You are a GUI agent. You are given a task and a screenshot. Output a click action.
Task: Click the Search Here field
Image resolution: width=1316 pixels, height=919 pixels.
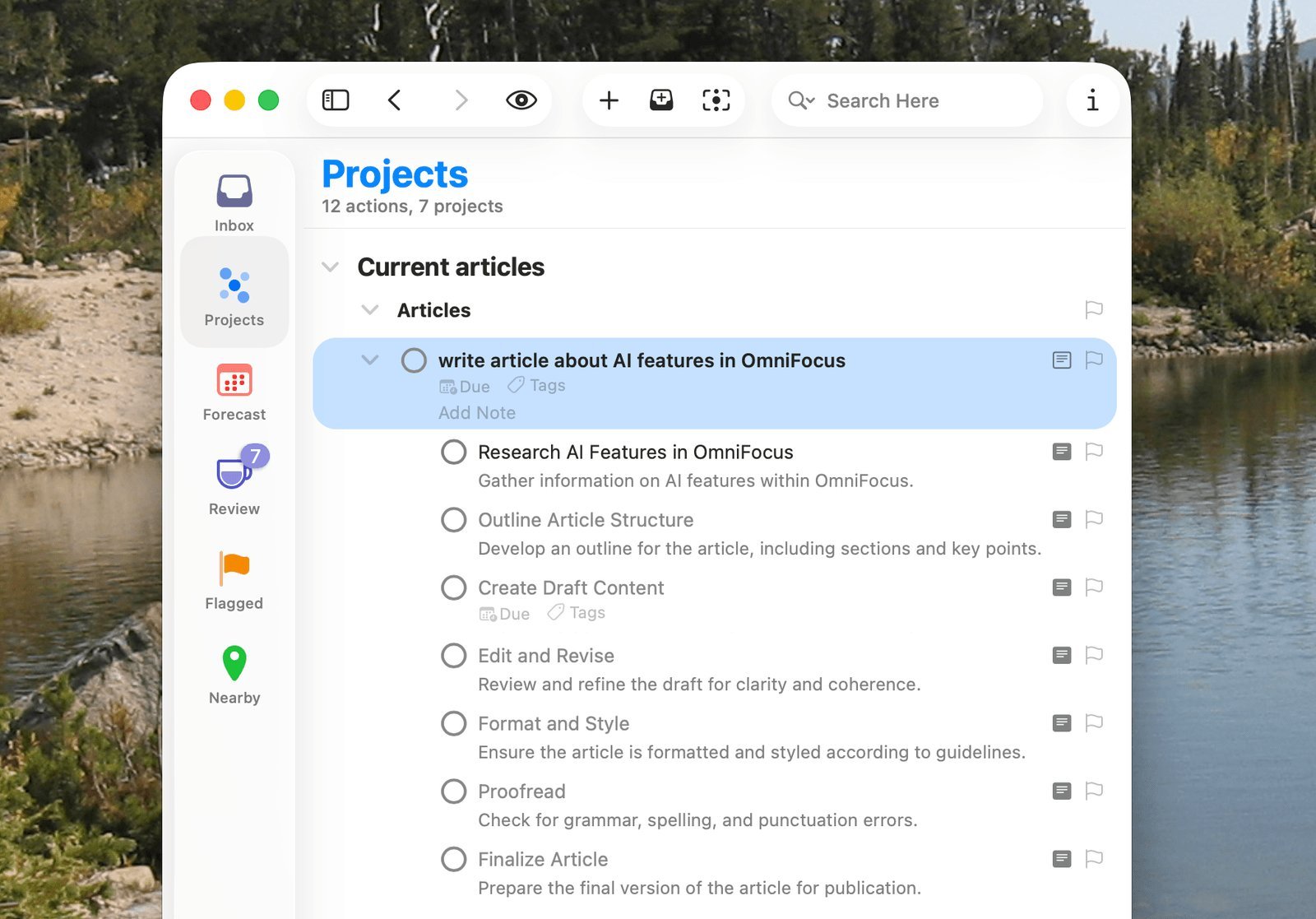click(905, 100)
